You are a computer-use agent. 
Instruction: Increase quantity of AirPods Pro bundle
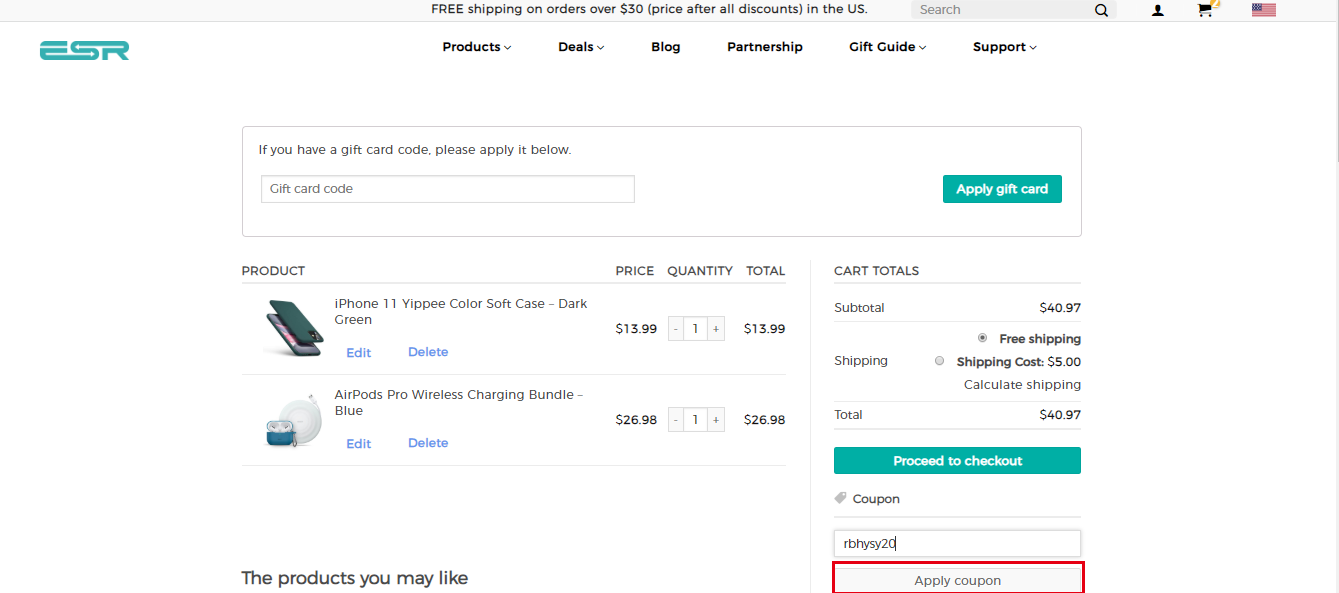(x=716, y=420)
